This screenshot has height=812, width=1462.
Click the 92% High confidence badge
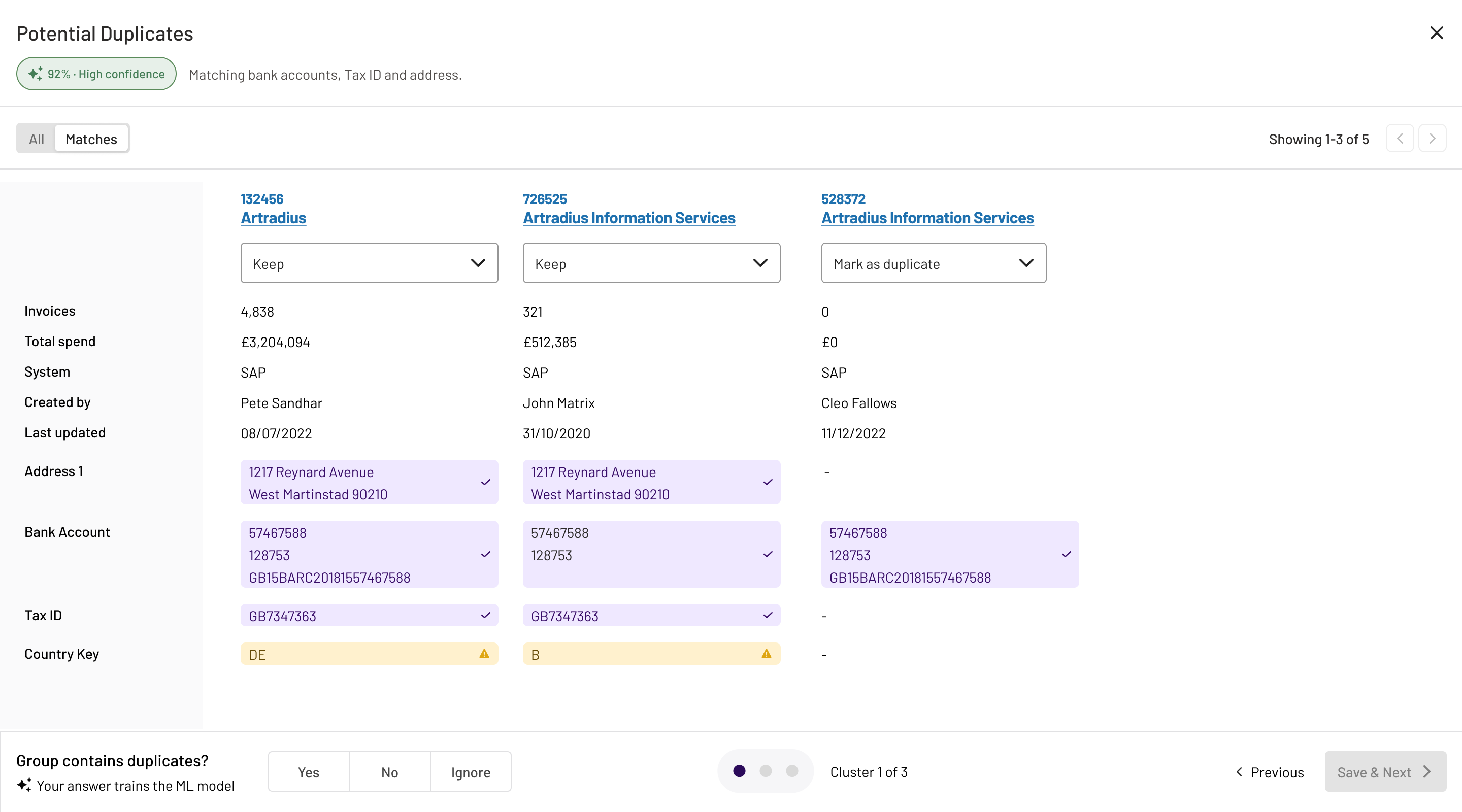click(96, 74)
